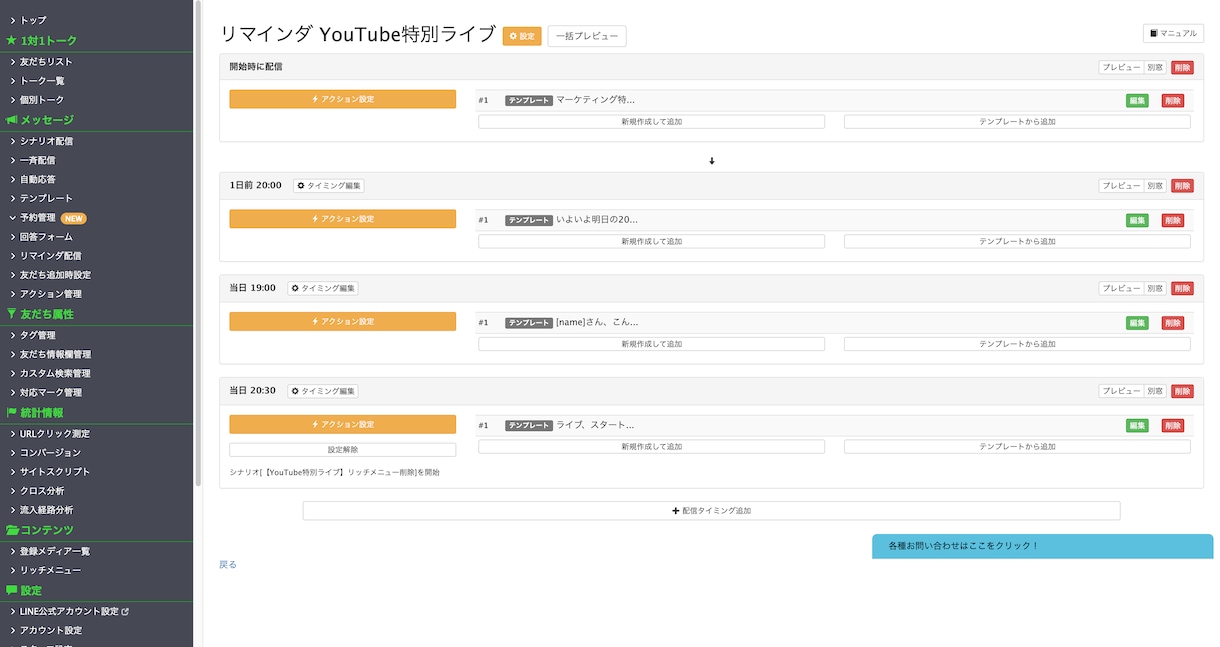The image size is (1220, 647).
Task: Open 自動応答 in the sidebar
Action: [38, 179]
